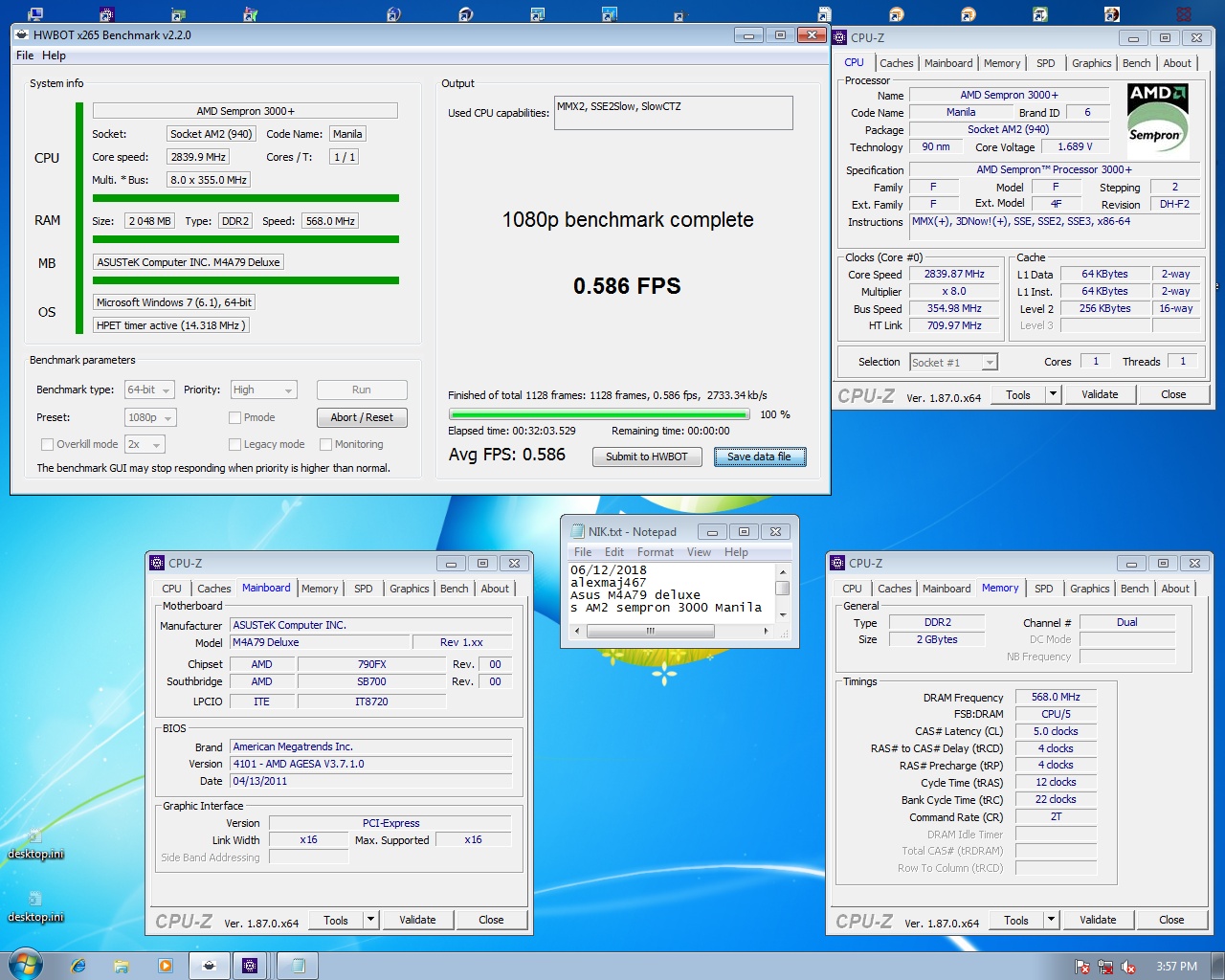Viewport: 1225px width, 980px height.
Task: Toggle the Legacy mode checkbox
Action: (x=234, y=444)
